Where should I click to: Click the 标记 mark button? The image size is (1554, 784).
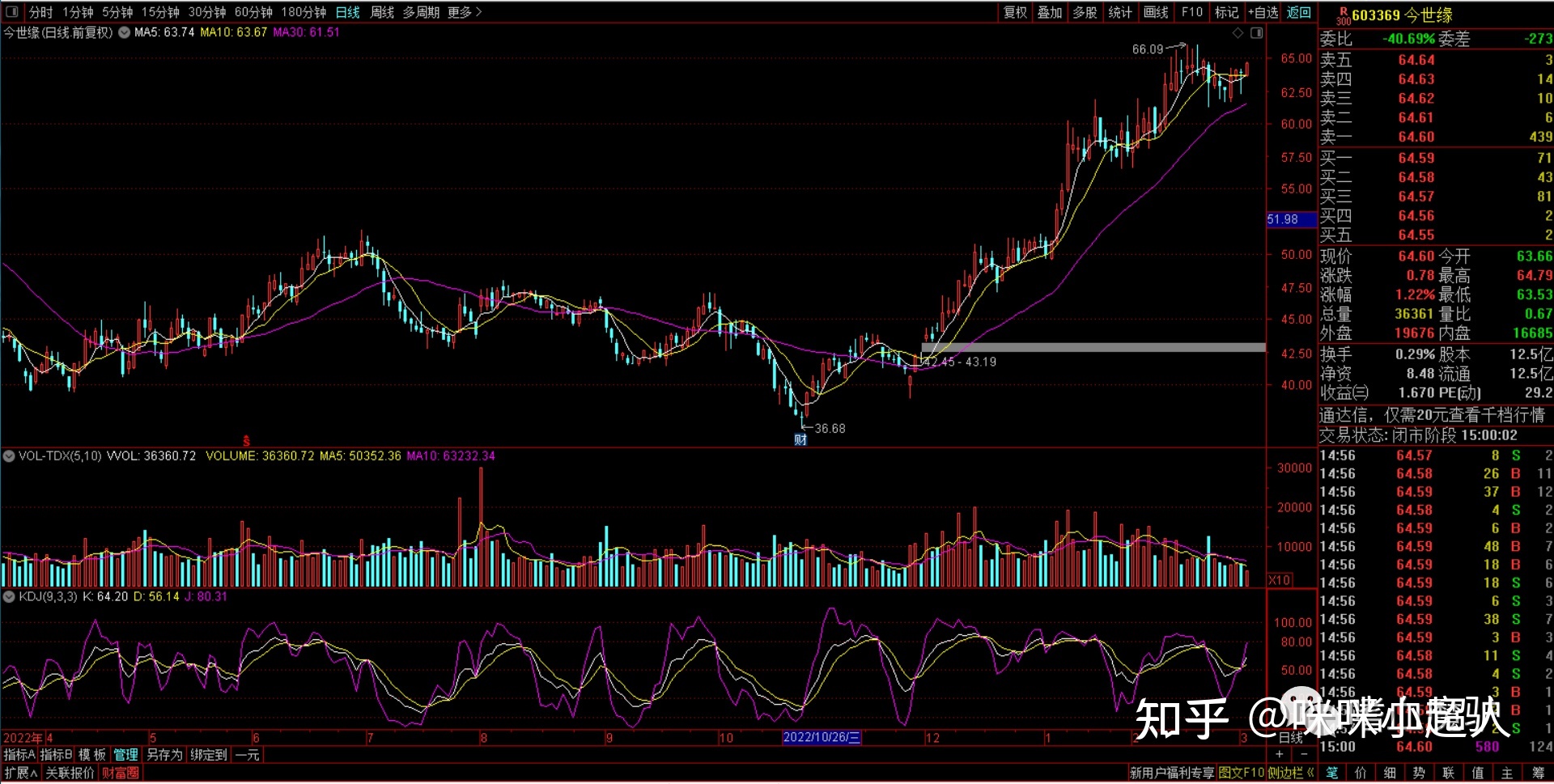tap(1227, 12)
